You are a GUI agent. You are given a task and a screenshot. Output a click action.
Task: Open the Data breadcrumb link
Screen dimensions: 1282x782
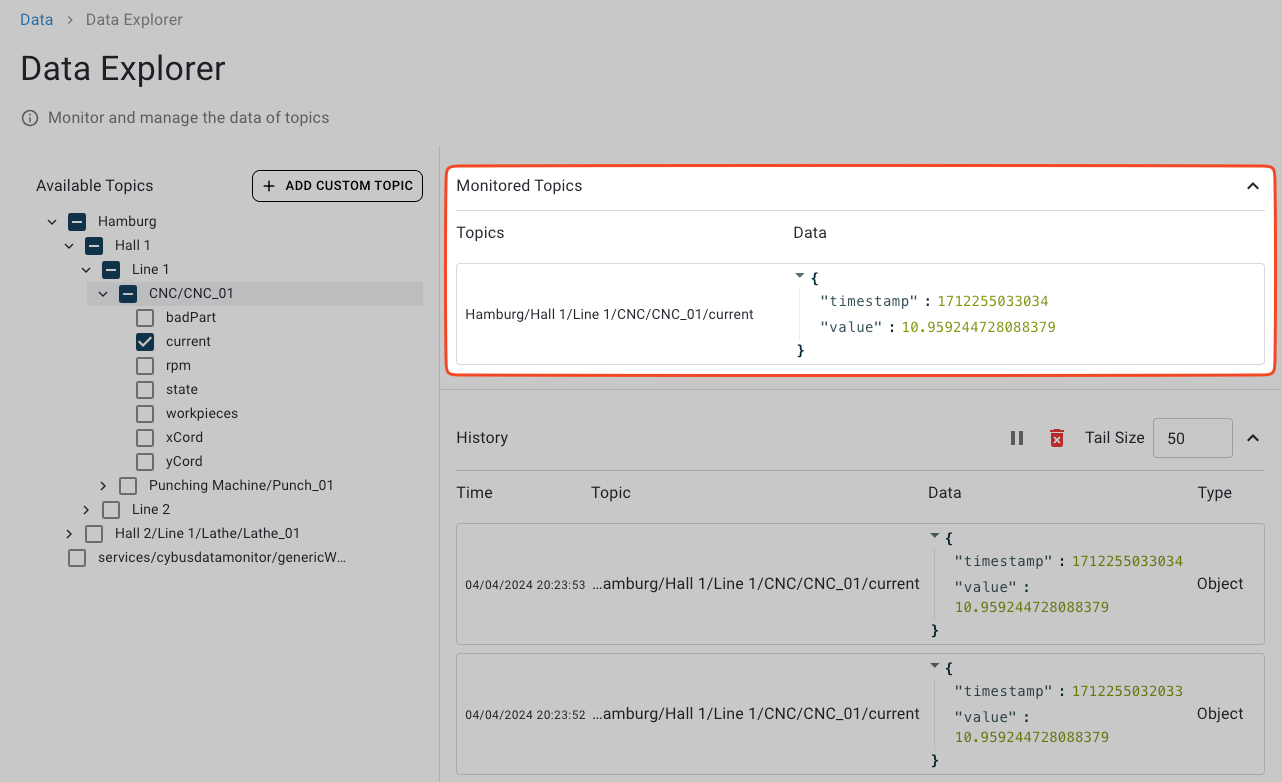click(37, 19)
